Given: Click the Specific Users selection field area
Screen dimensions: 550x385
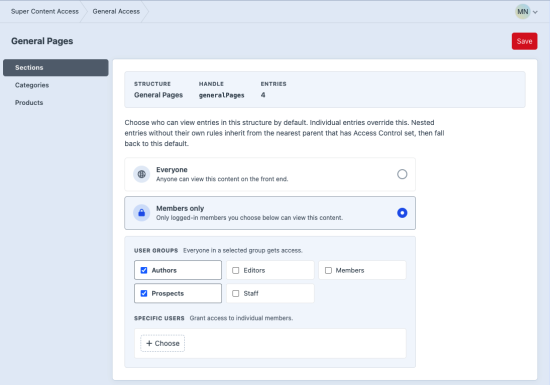Looking at the screenshot, I should [x=270, y=343].
